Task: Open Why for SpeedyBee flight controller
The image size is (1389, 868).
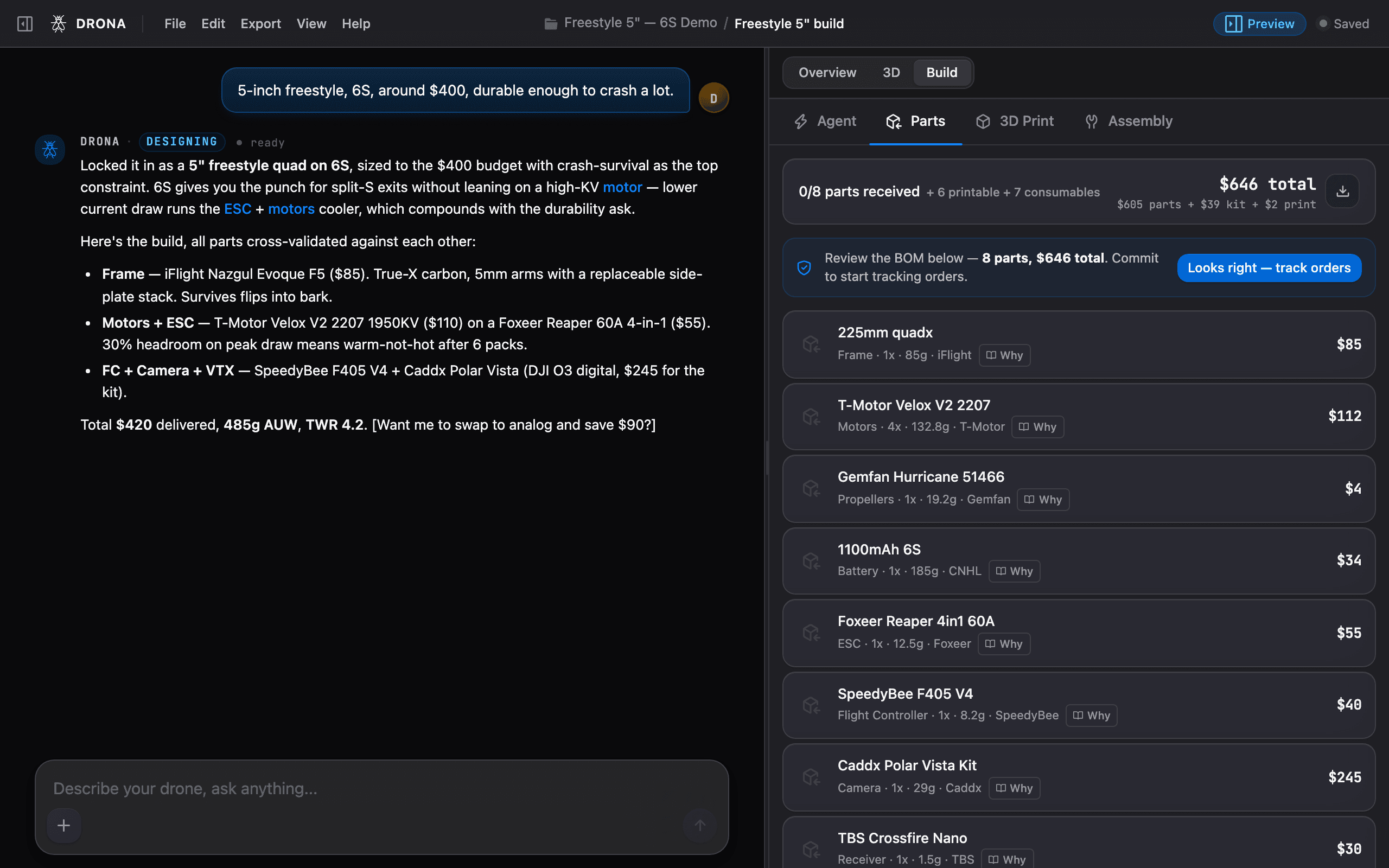Action: point(1092,716)
